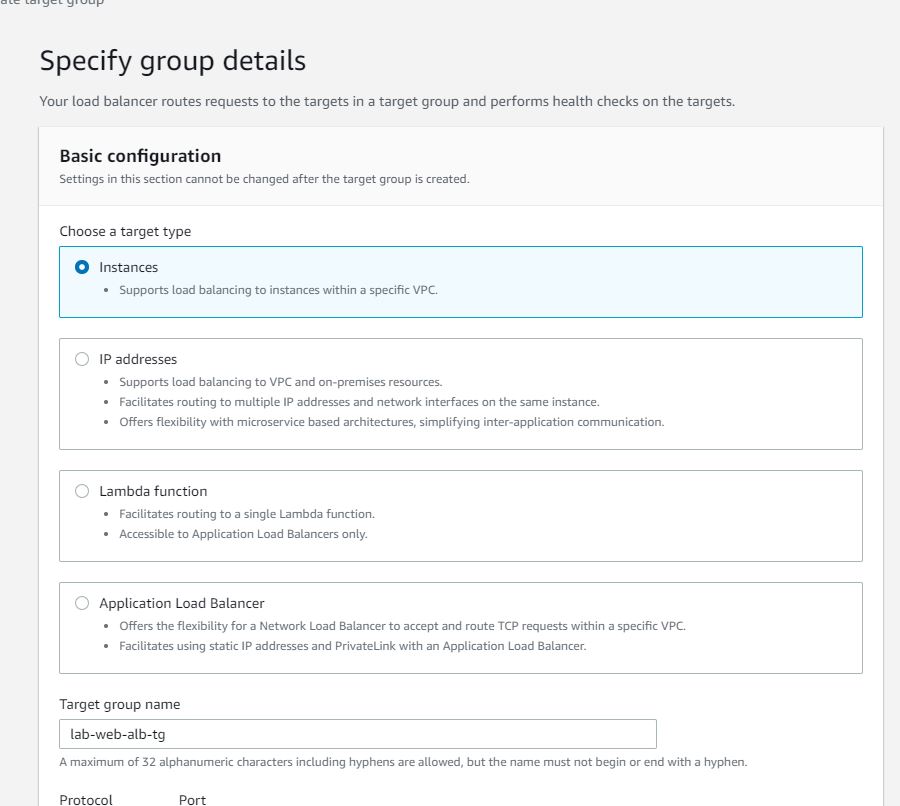Click the 'Lambda function' option label text

[153, 492]
